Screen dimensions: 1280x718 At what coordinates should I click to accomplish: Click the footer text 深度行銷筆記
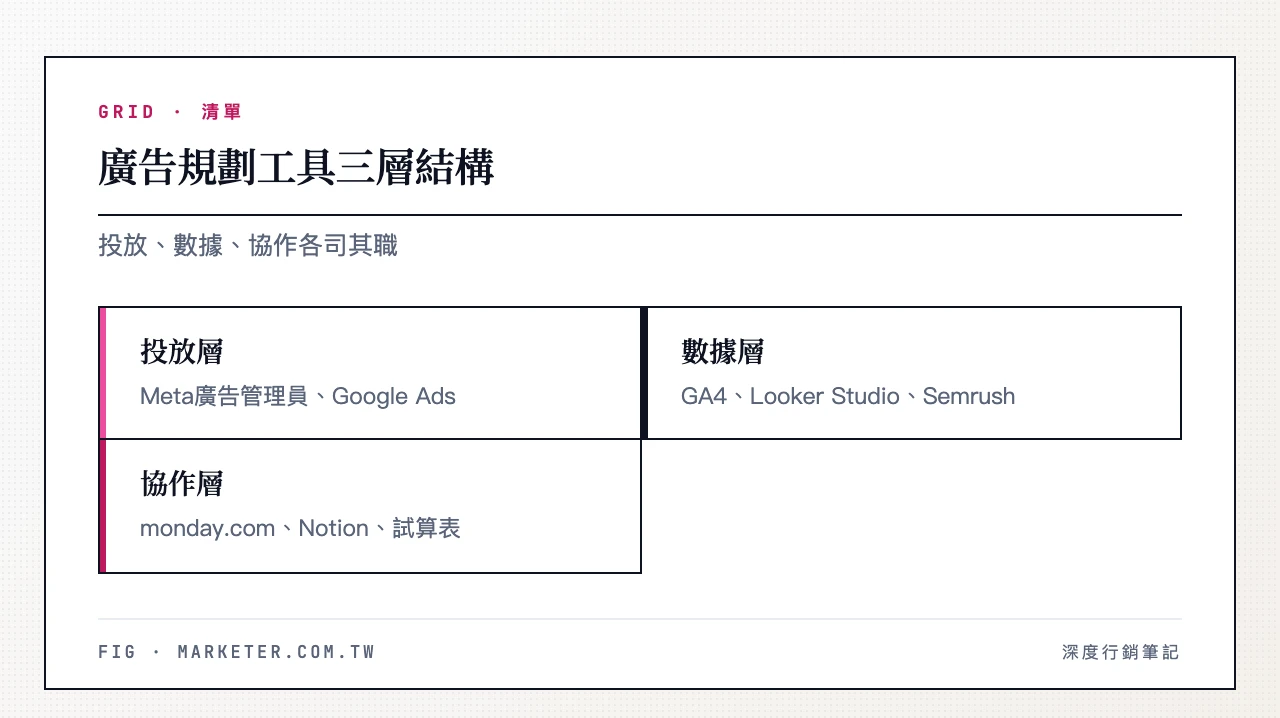pos(1121,652)
